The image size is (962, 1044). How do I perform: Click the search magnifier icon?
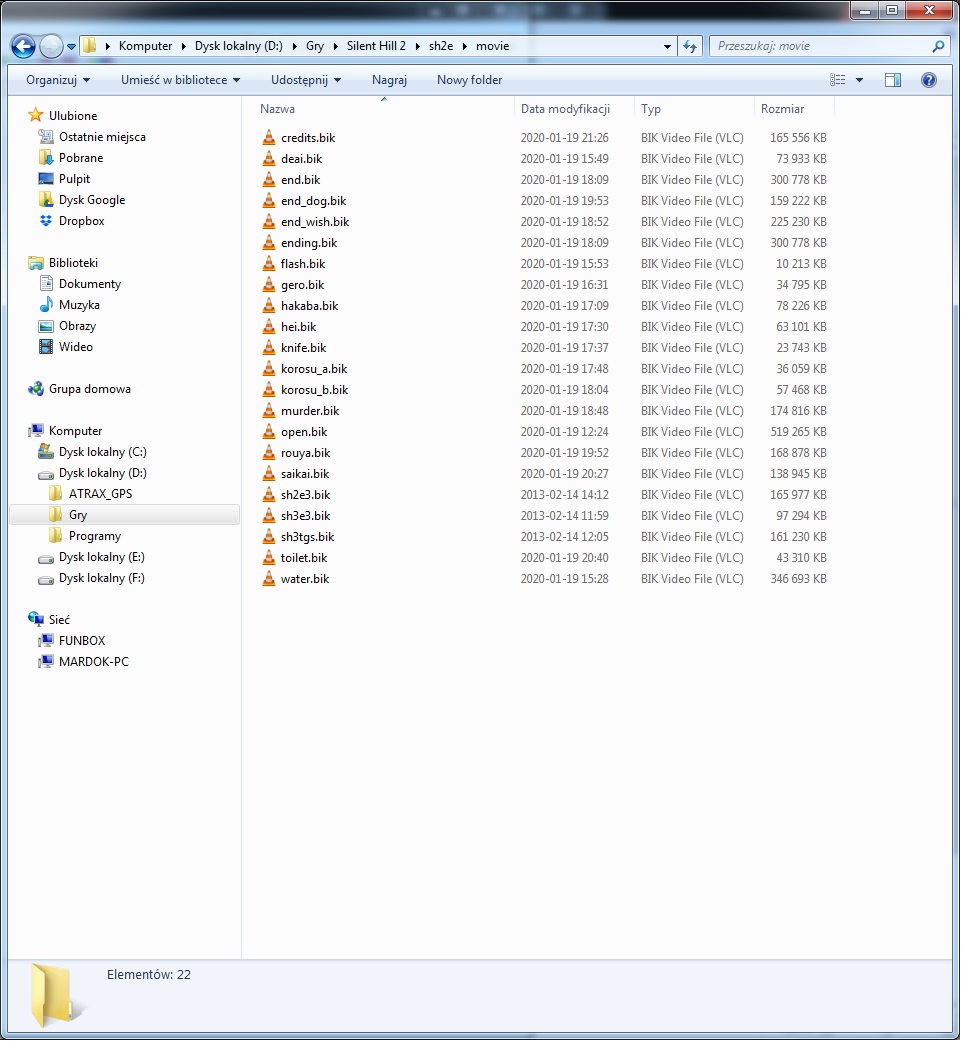(x=939, y=46)
